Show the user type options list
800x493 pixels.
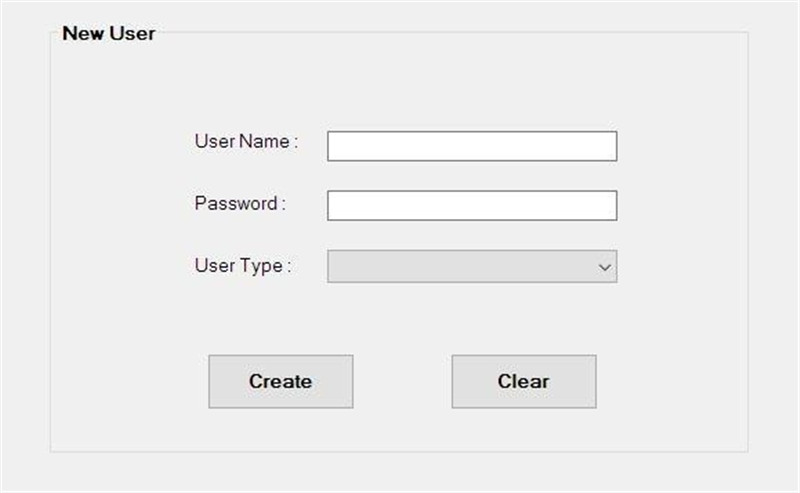pos(472,266)
